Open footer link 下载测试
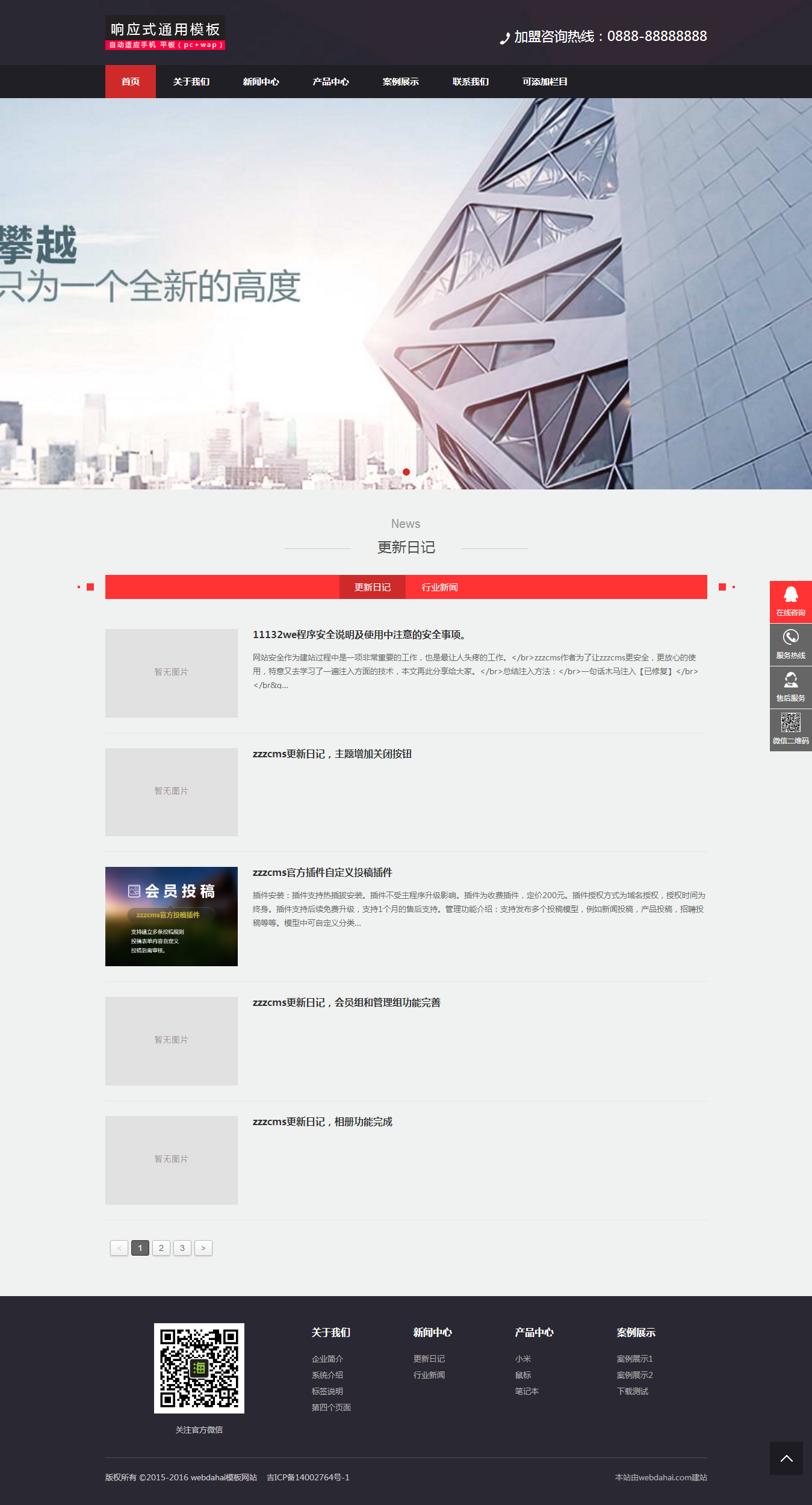Image resolution: width=812 pixels, height=1505 pixels. point(633,1391)
